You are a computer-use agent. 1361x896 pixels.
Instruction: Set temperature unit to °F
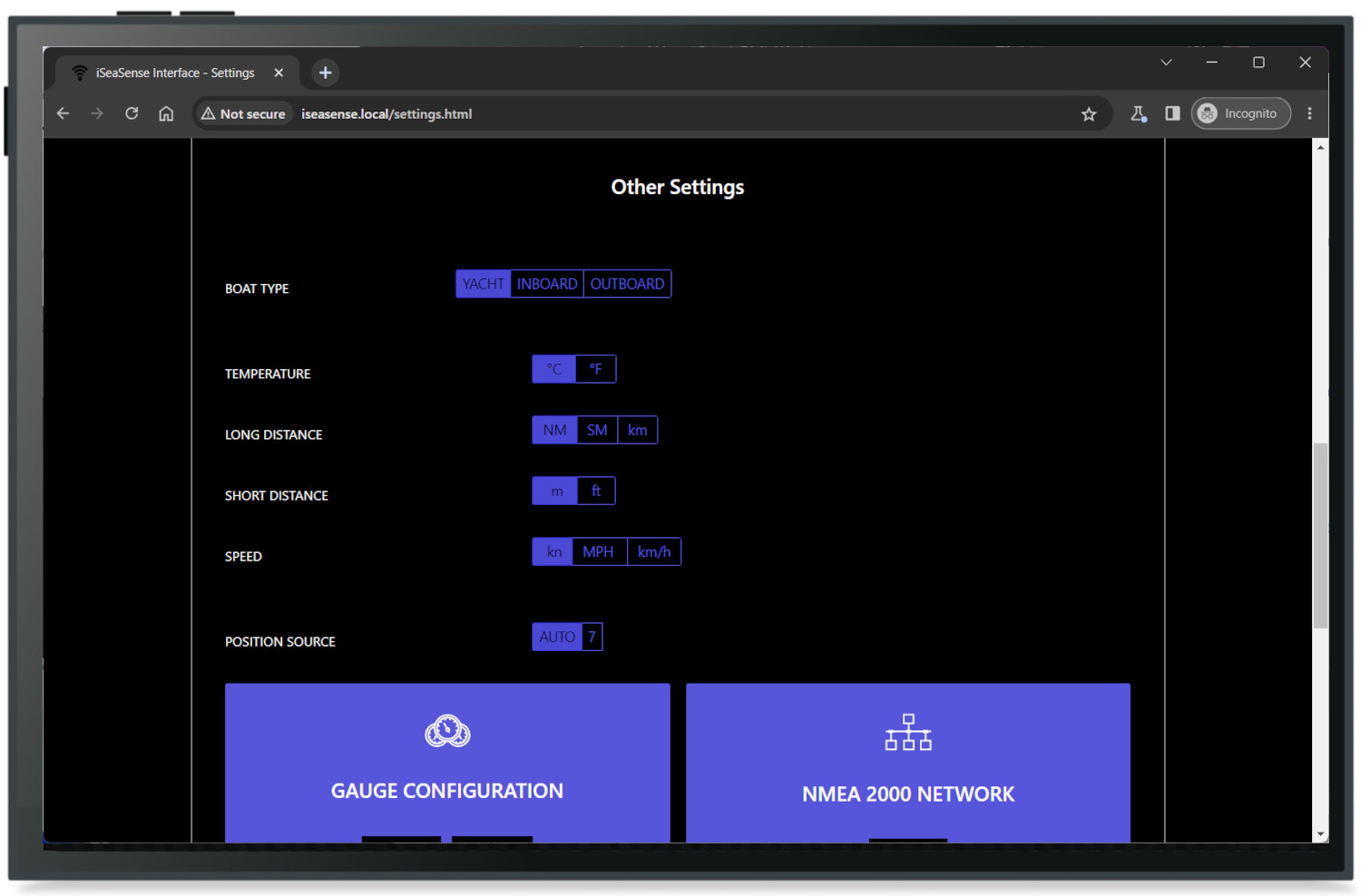pyautogui.click(x=596, y=369)
